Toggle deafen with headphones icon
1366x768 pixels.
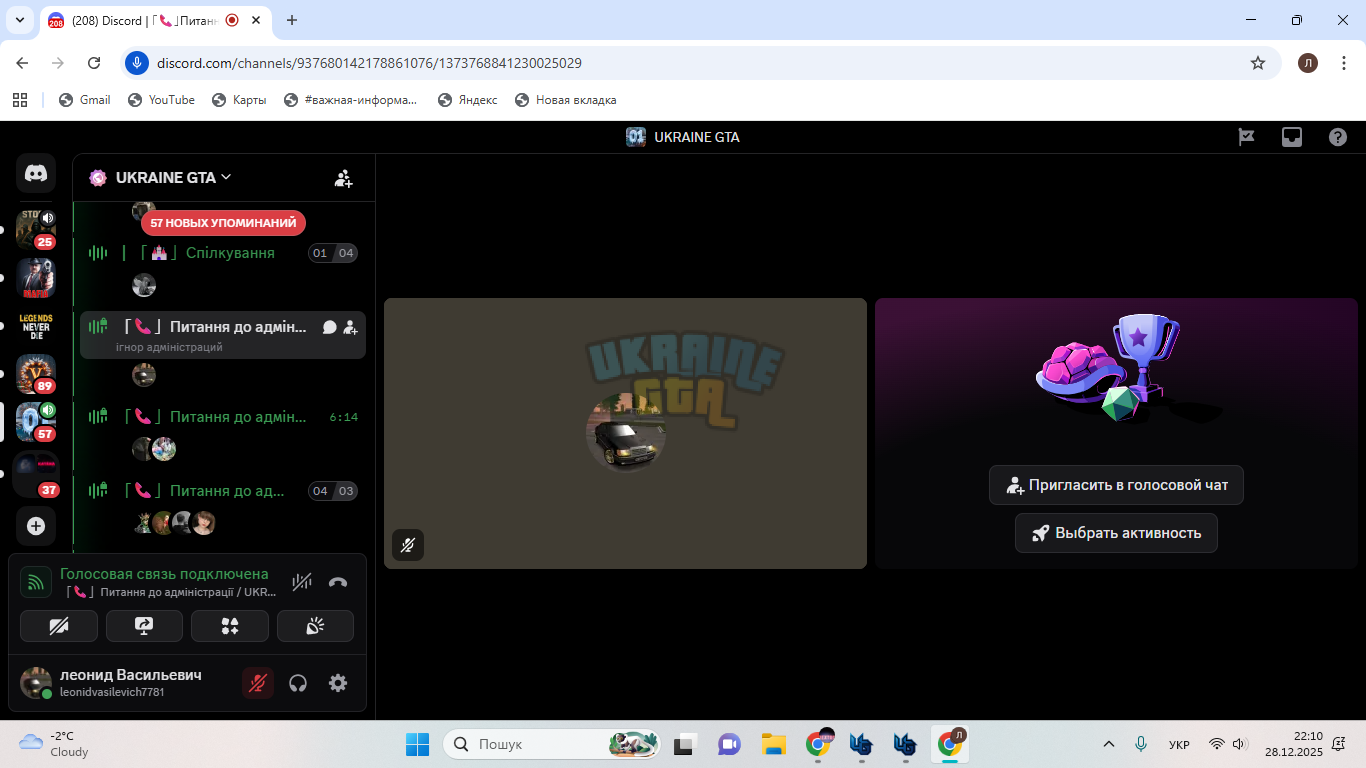coord(297,683)
